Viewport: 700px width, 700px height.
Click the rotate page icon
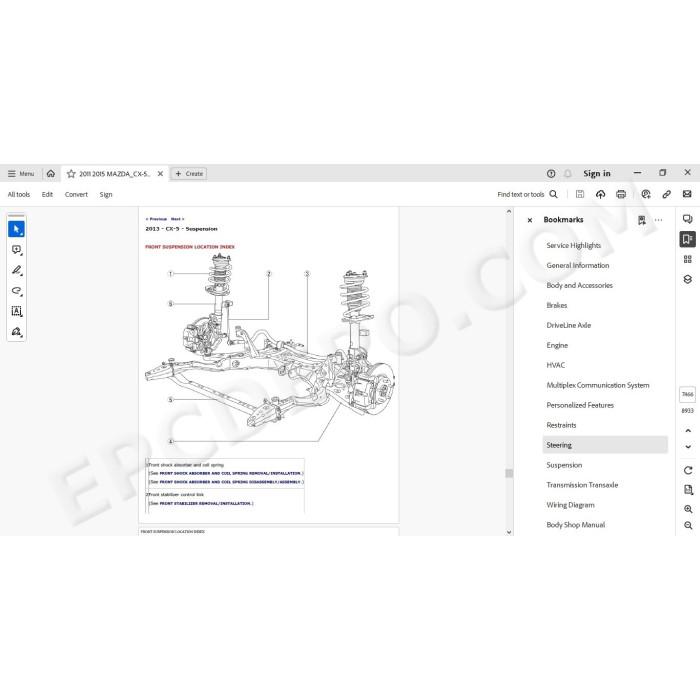pos(688,470)
